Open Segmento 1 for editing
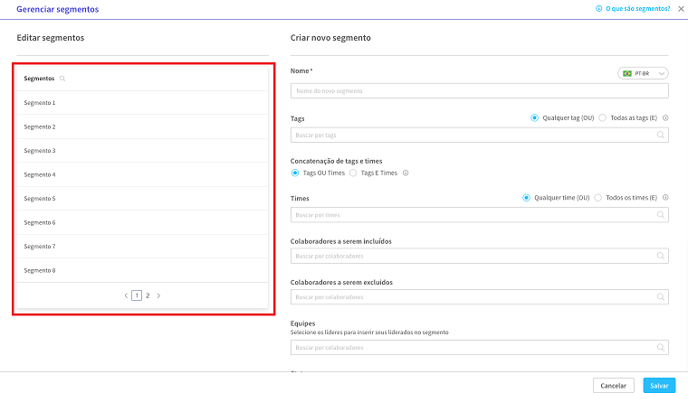 click(142, 103)
